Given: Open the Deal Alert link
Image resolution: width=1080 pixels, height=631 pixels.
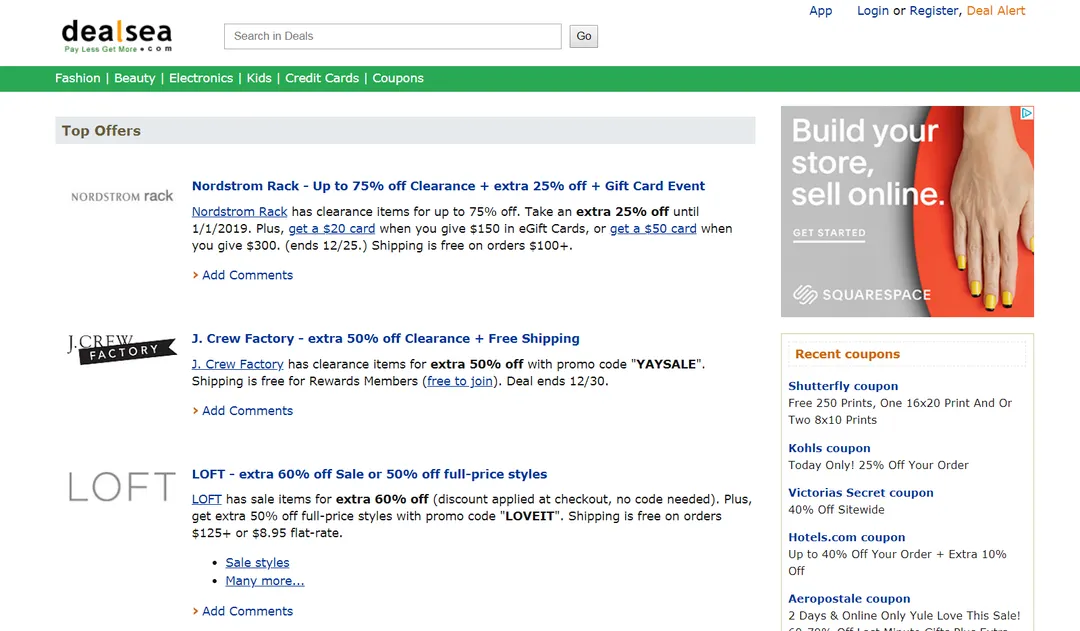Looking at the screenshot, I should pos(996,11).
